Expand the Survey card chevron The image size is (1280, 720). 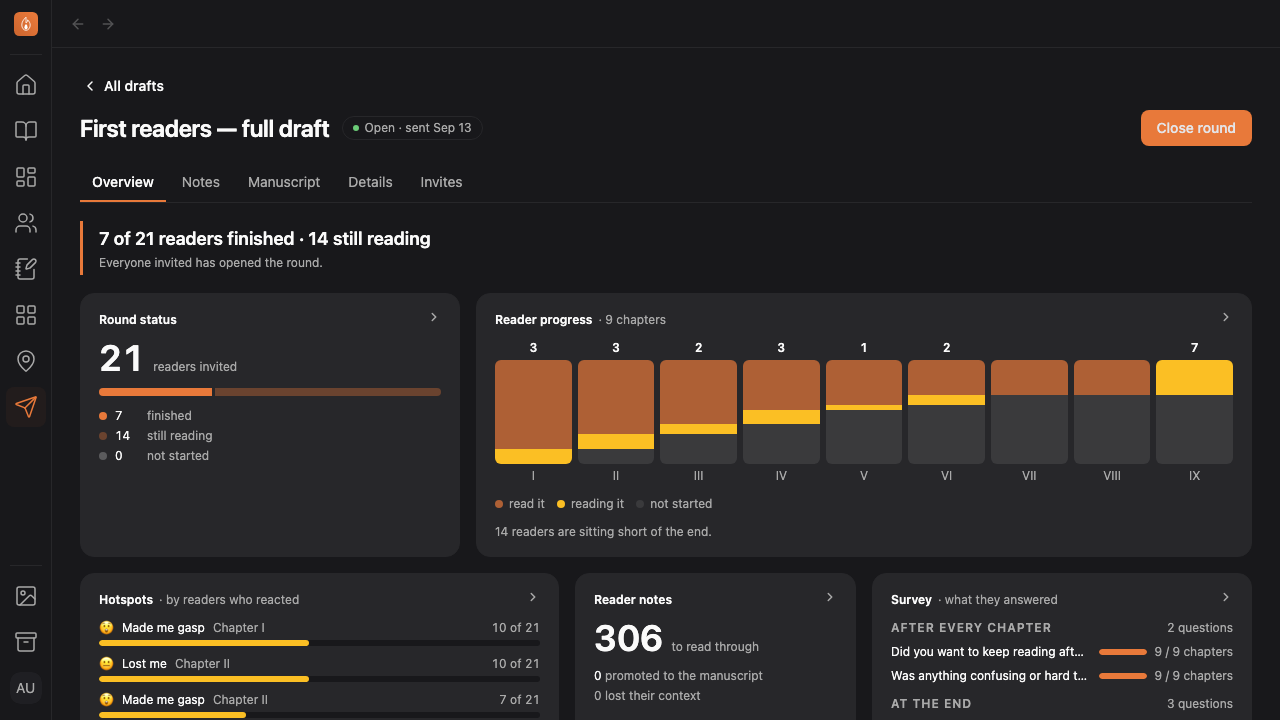1226,597
